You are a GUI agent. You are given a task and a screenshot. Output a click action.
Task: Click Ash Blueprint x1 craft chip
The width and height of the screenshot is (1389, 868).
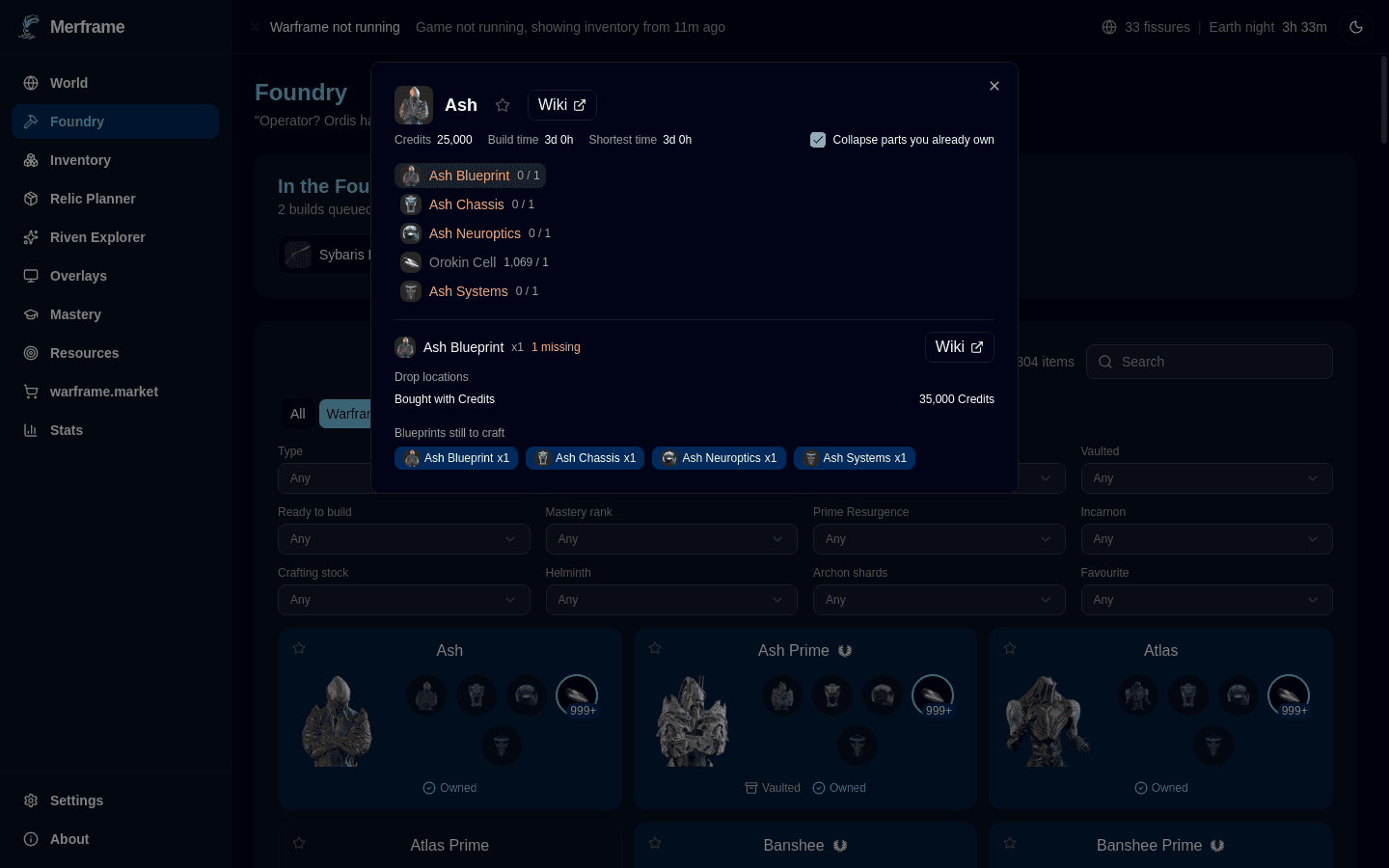(x=456, y=458)
